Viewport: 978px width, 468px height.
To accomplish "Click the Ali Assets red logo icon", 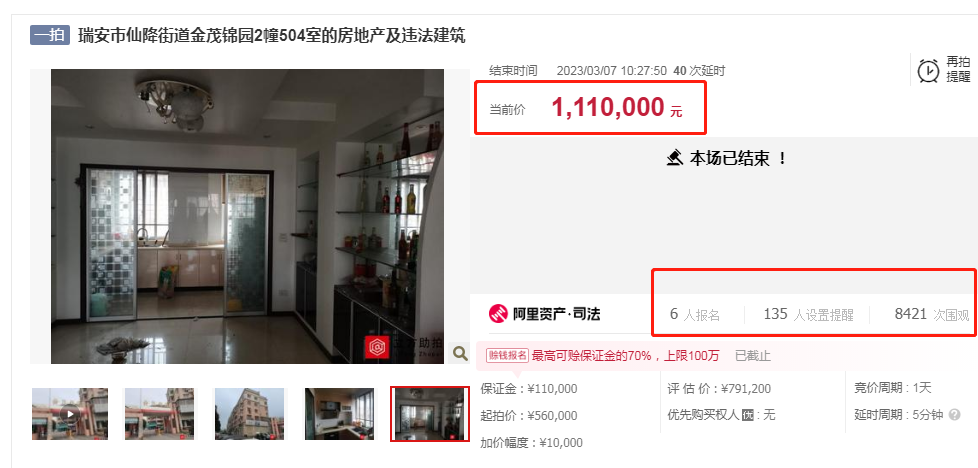I will click(x=498, y=313).
